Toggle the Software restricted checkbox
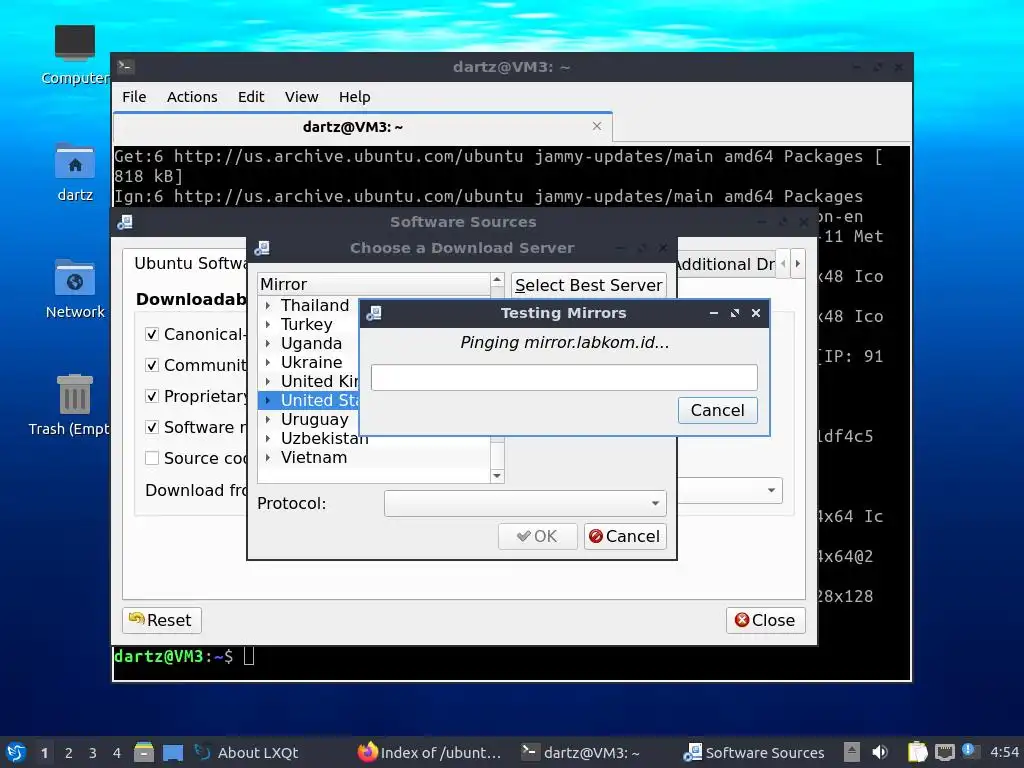Viewport: 1024px width, 768px height. [152, 427]
